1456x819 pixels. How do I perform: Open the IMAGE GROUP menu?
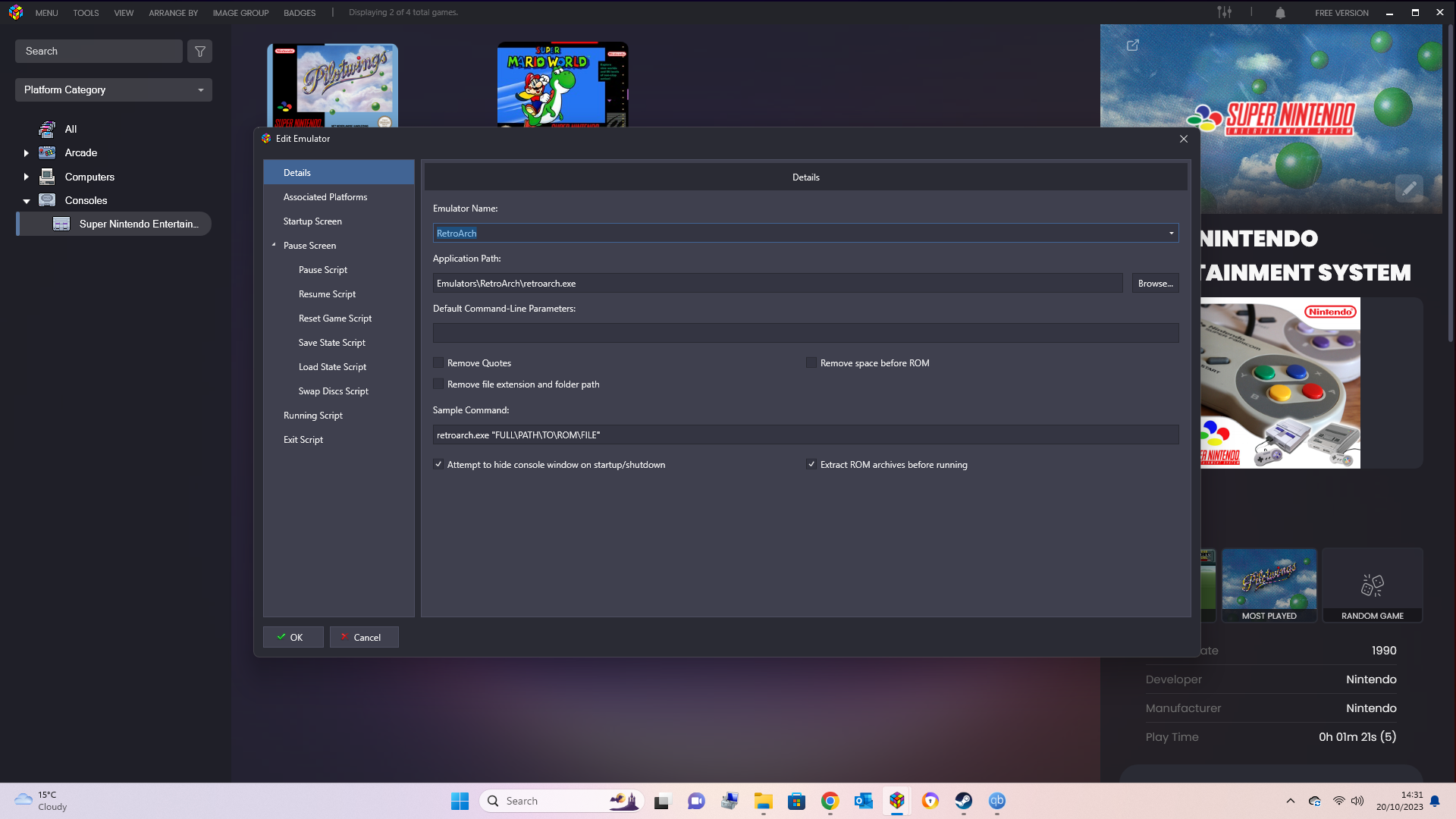(240, 13)
